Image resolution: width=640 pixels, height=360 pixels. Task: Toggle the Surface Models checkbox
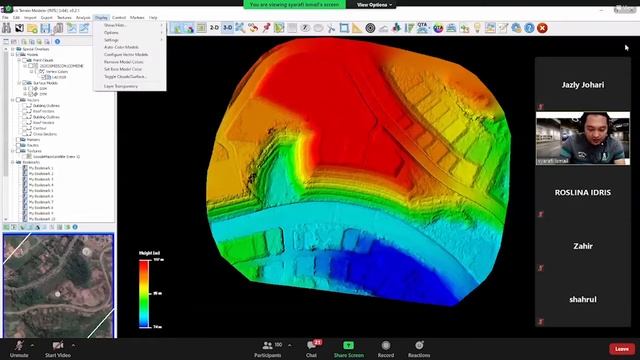tap(24, 83)
